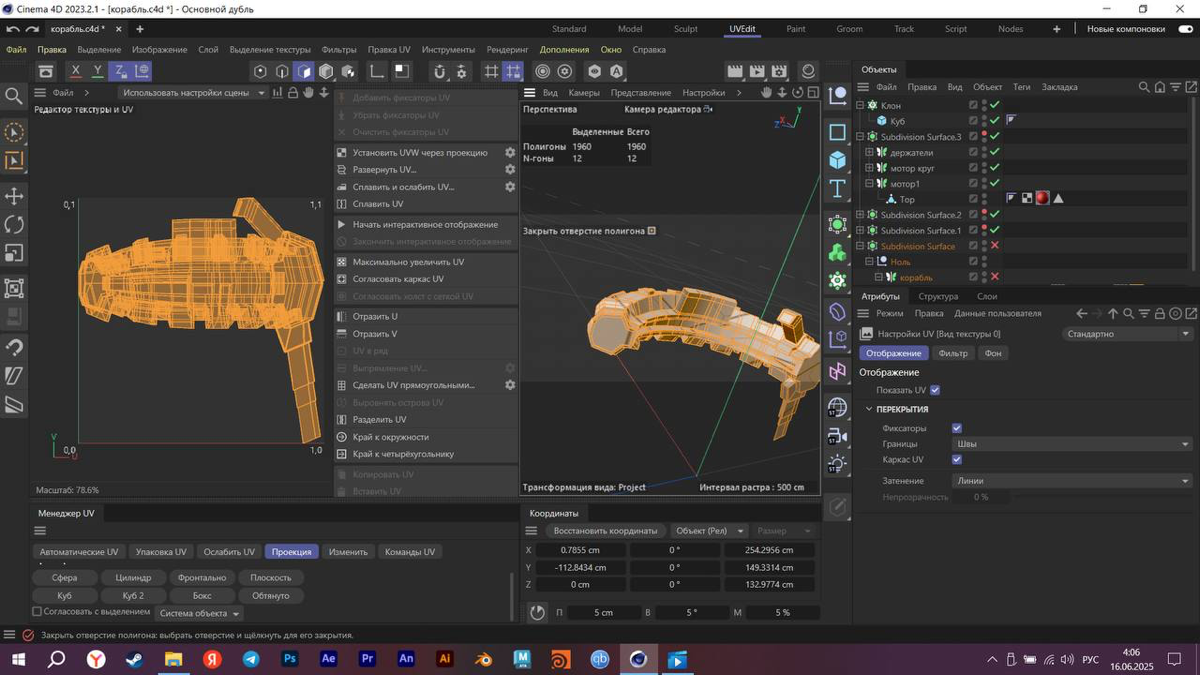Click the Фронтально projection button
Image resolution: width=1200 pixels, height=675 pixels.
202,577
